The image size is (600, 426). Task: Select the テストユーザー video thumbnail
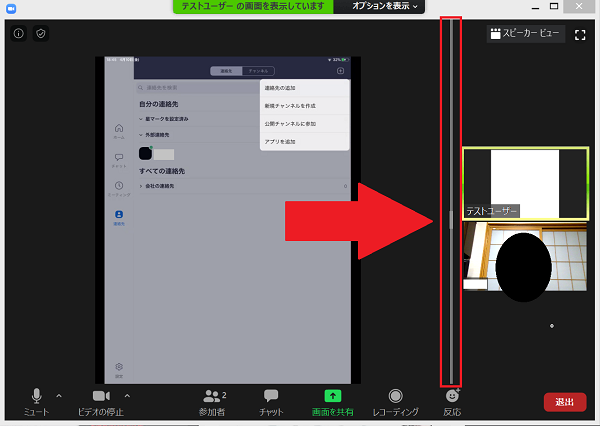525,184
